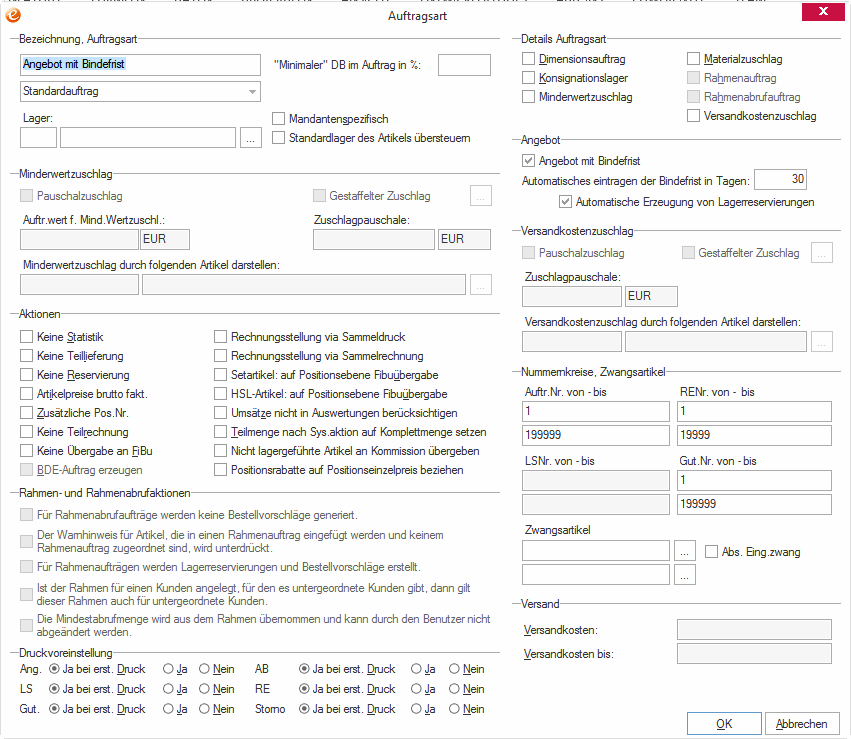Expand the Standardauftrag dropdown
Screen dimensions: 851x739
point(252,92)
